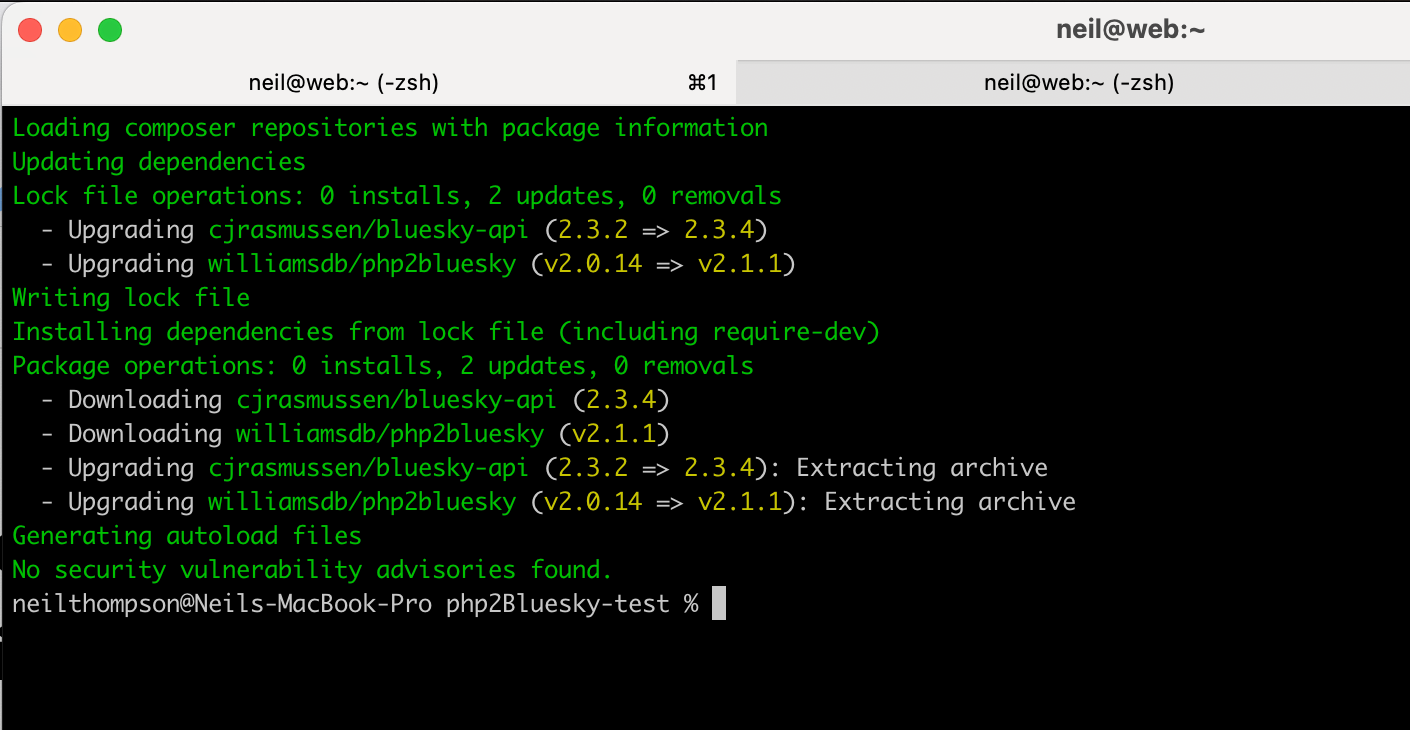The height and width of the screenshot is (730, 1410).
Task: Click "php2Bluesky-test" directory name in the prompt
Action: coord(557,604)
